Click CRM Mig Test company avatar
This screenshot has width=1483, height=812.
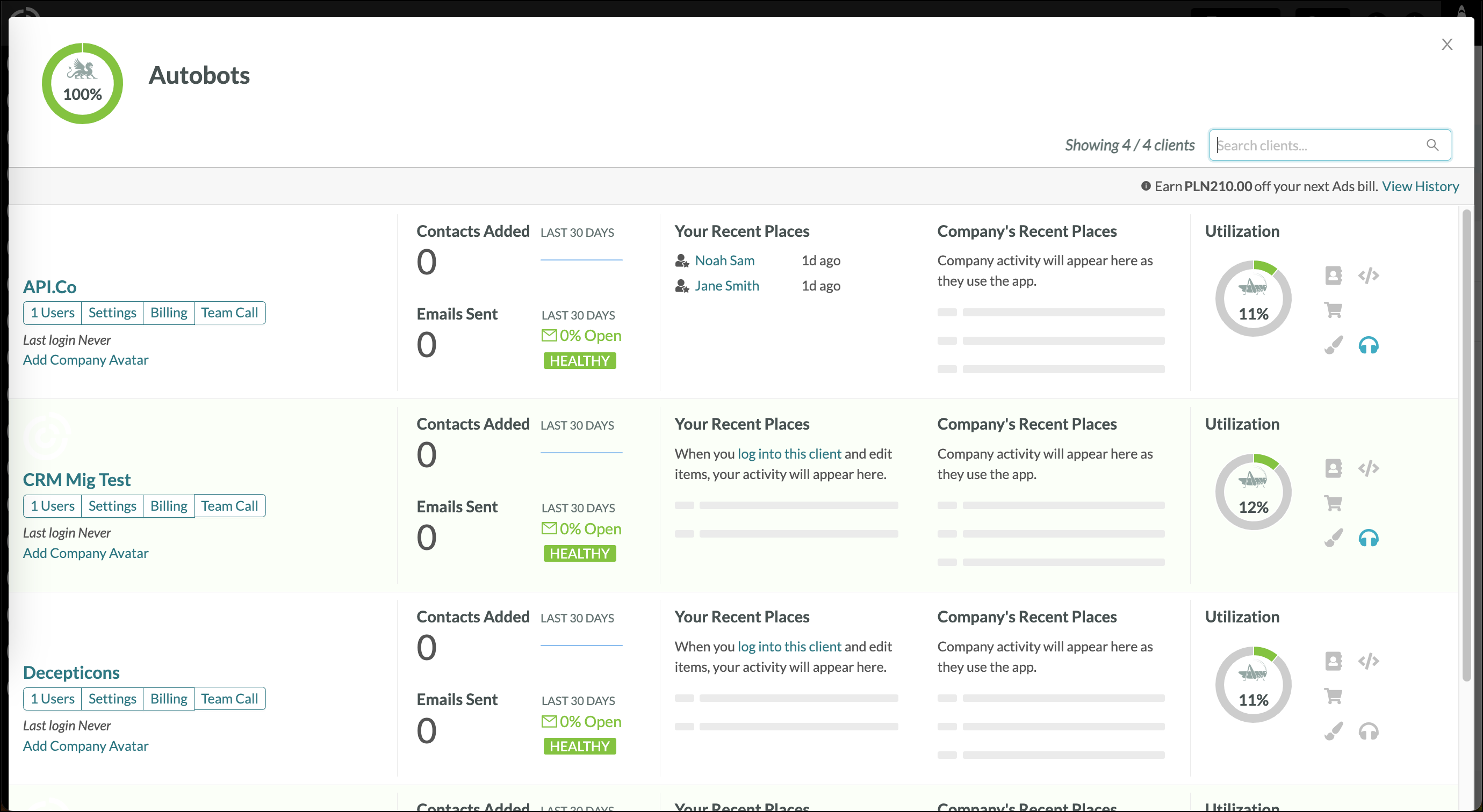pos(47,436)
